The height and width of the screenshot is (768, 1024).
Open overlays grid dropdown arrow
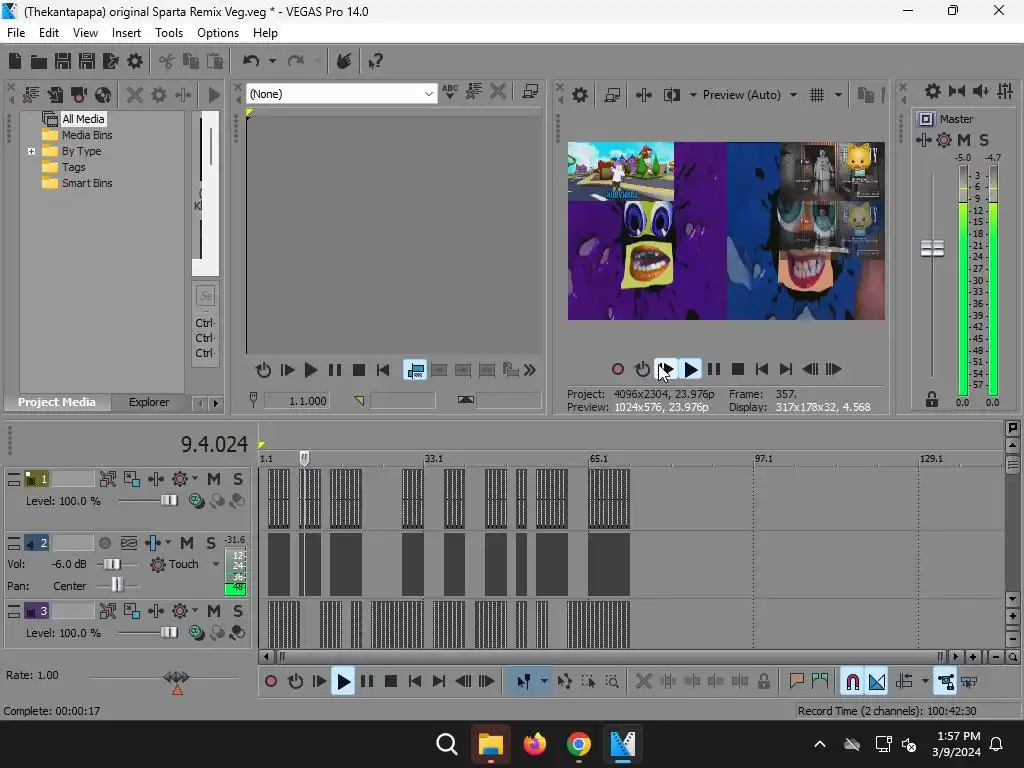[x=838, y=95]
